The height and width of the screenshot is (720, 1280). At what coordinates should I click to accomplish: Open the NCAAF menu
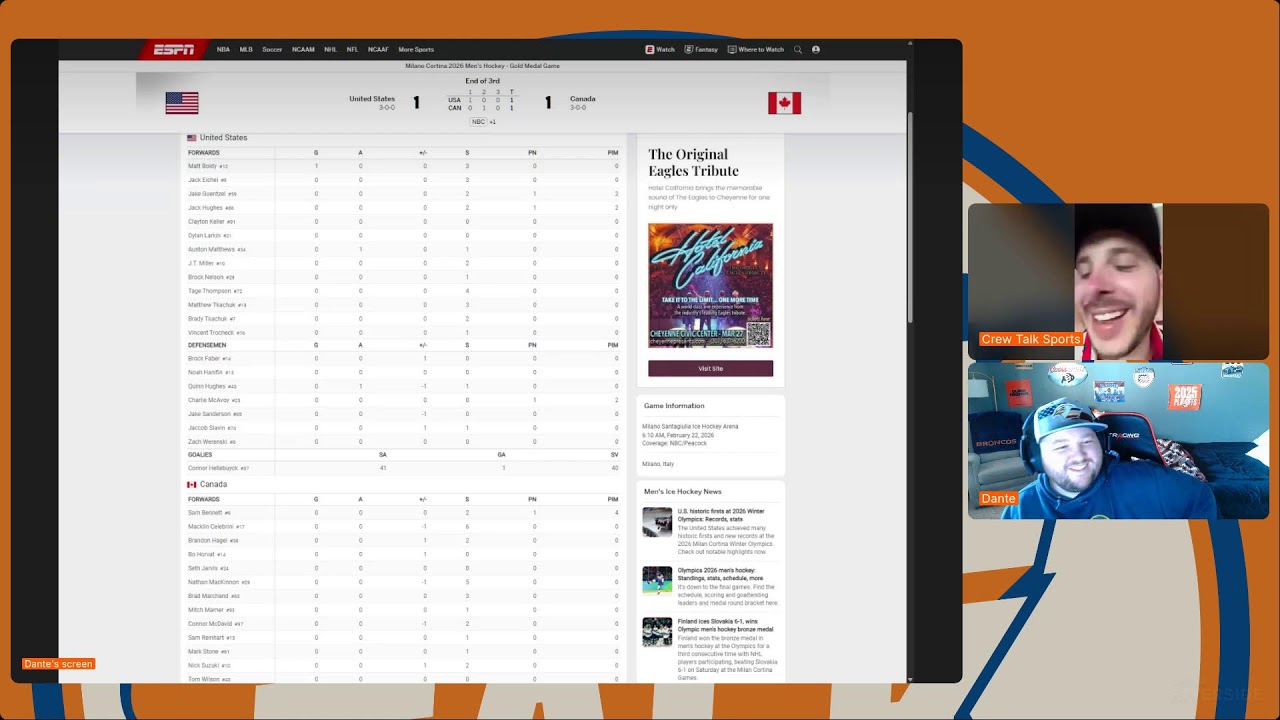click(378, 49)
